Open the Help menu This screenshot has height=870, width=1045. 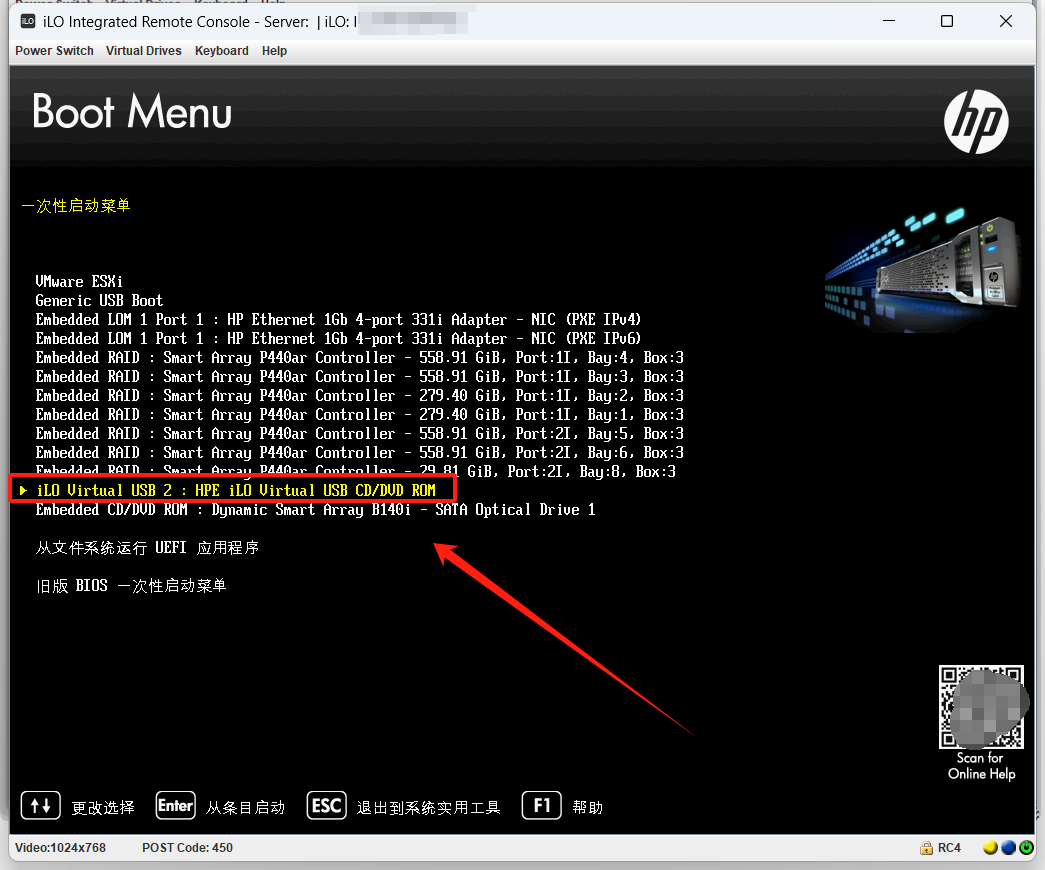coord(274,51)
